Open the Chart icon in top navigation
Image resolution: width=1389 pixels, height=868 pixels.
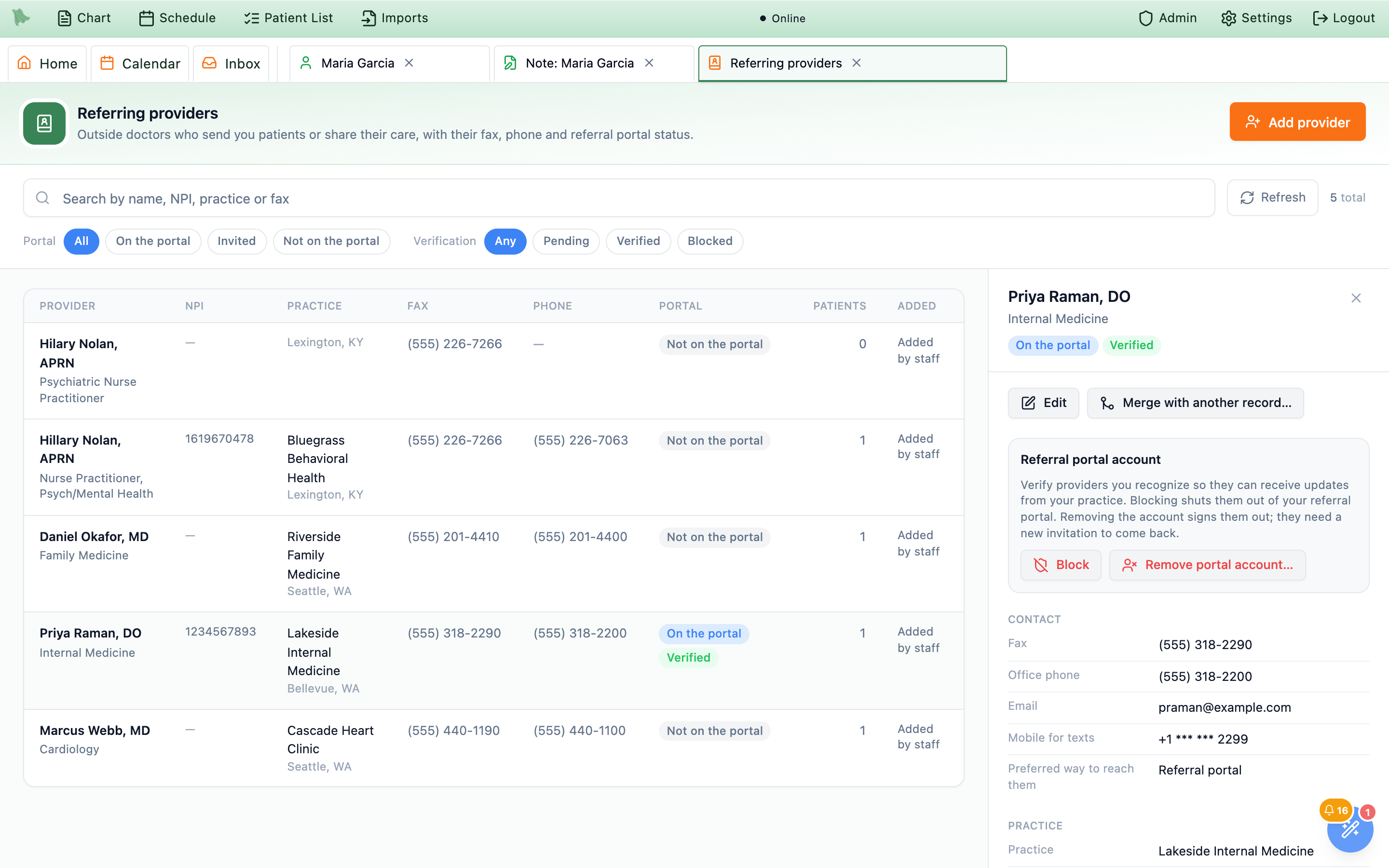click(x=64, y=18)
